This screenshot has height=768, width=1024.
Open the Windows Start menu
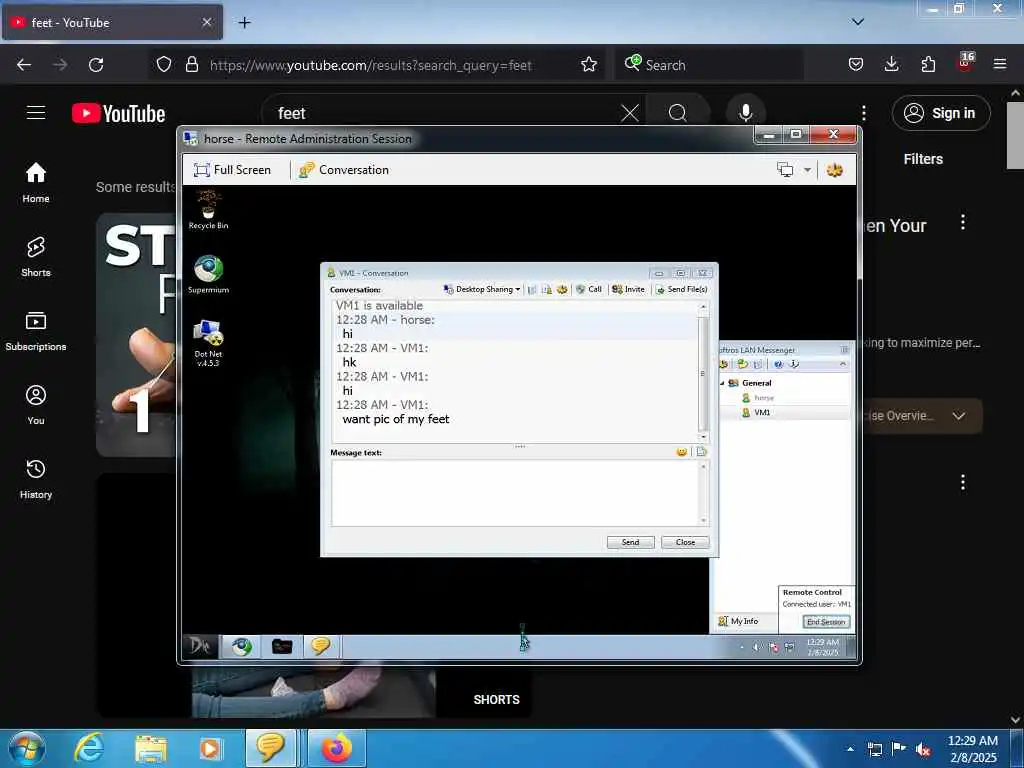[x=27, y=748]
